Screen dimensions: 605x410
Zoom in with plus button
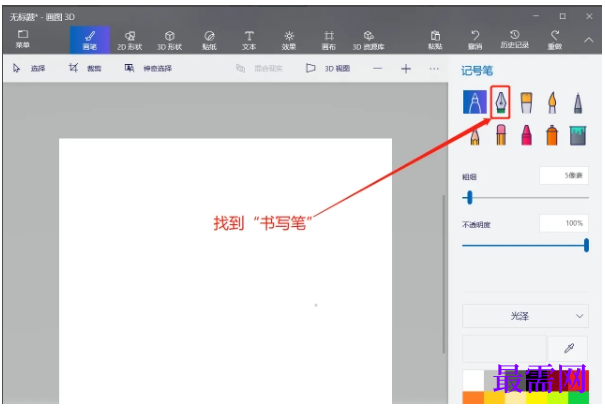406,69
